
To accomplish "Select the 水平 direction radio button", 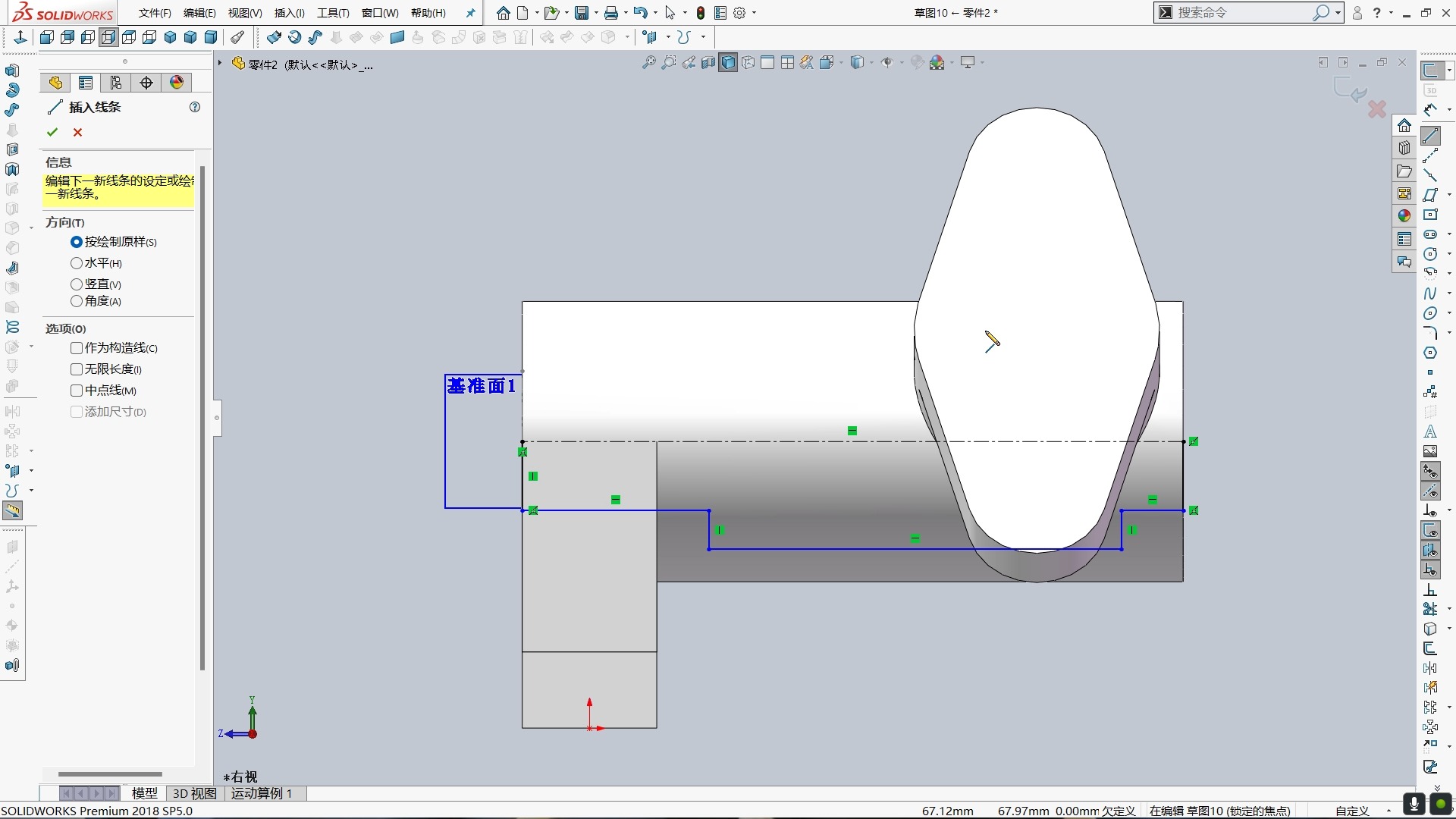I will 76,263.
